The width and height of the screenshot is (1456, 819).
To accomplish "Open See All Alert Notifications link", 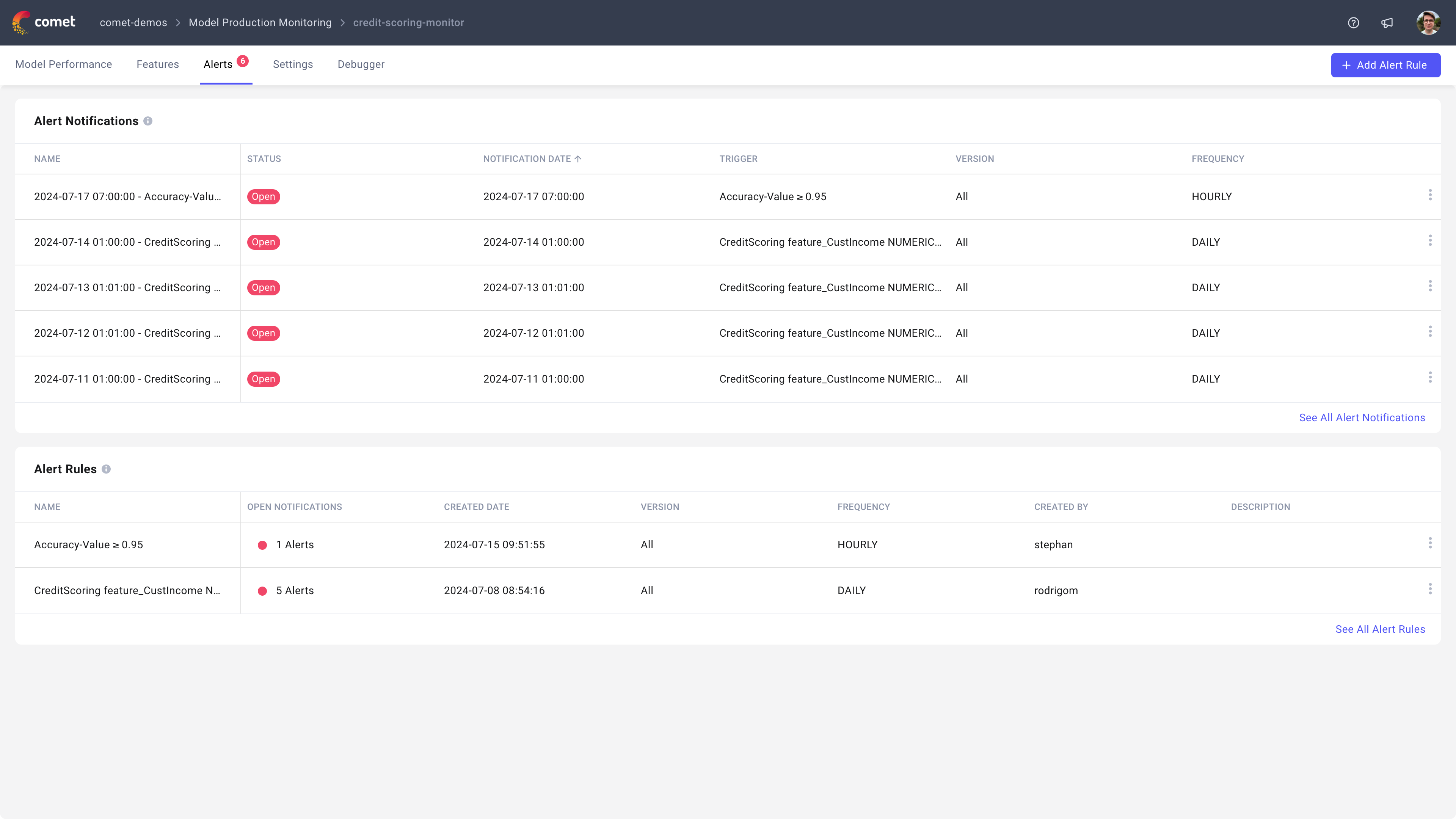I will click(x=1362, y=417).
